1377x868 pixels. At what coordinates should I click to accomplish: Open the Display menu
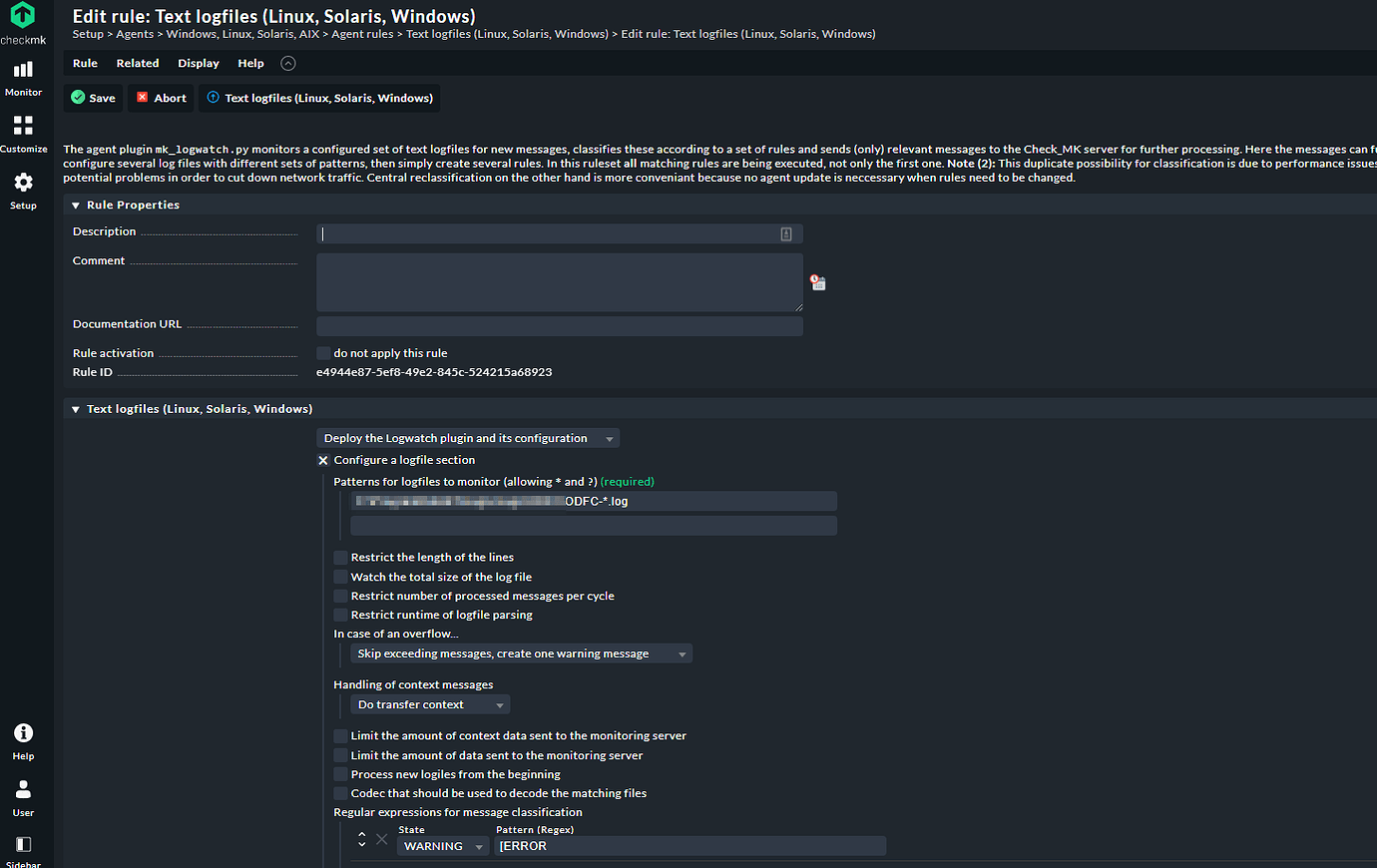tap(198, 63)
